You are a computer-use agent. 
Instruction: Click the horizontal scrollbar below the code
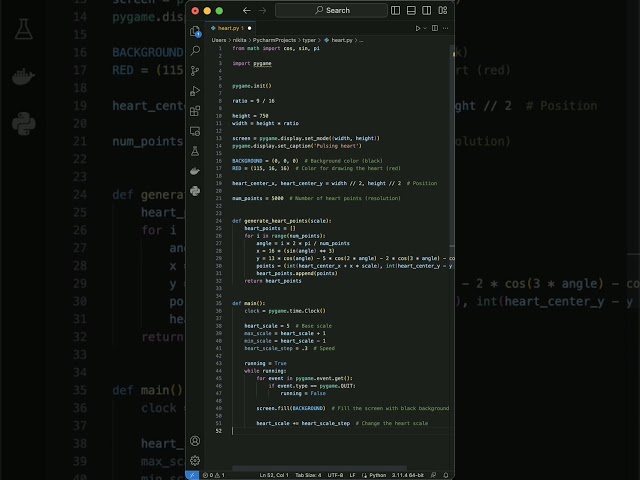pyautogui.click(x=319, y=468)
